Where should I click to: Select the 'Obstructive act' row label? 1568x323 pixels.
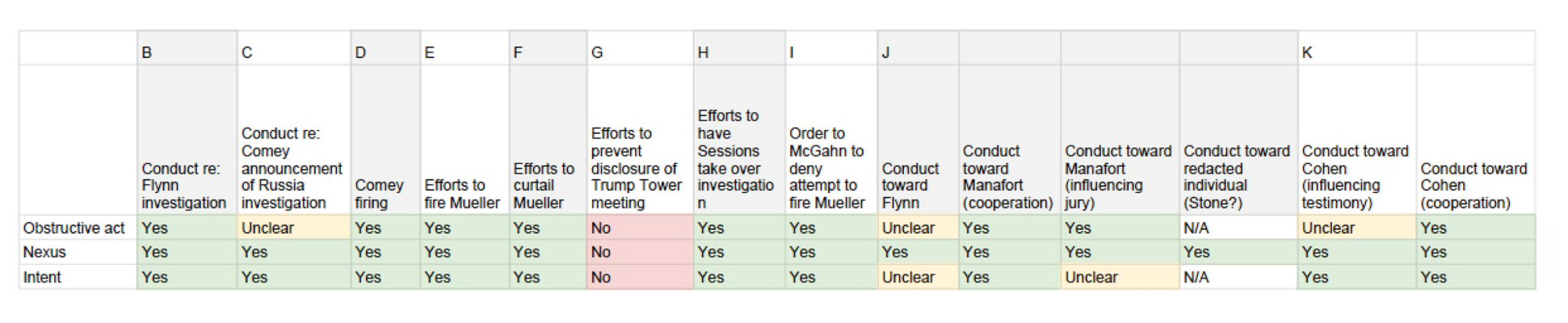pos(78,228)
